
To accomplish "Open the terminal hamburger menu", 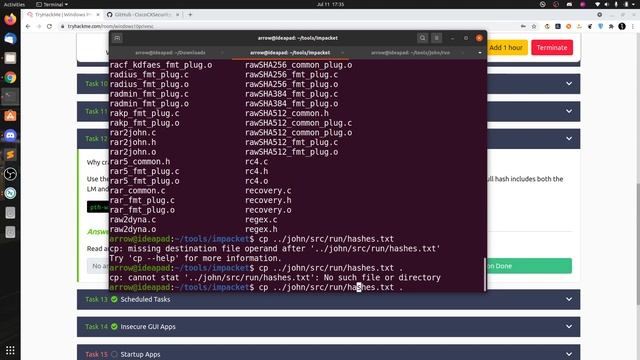I will pyautogui.click(x=436, y=38).
